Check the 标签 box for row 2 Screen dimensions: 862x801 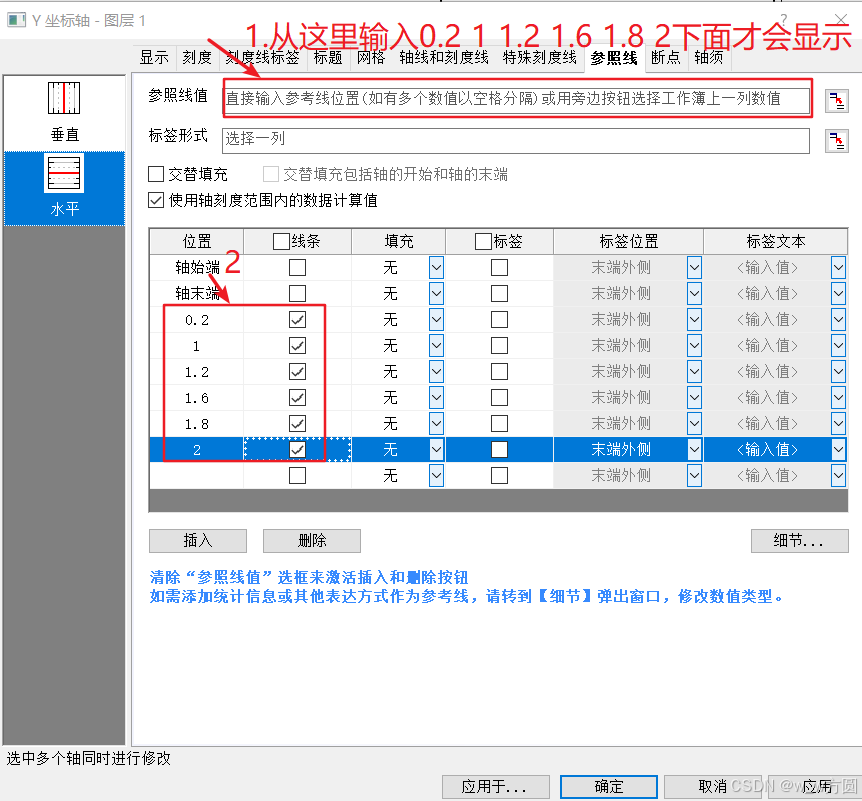(x=499, y=450)
